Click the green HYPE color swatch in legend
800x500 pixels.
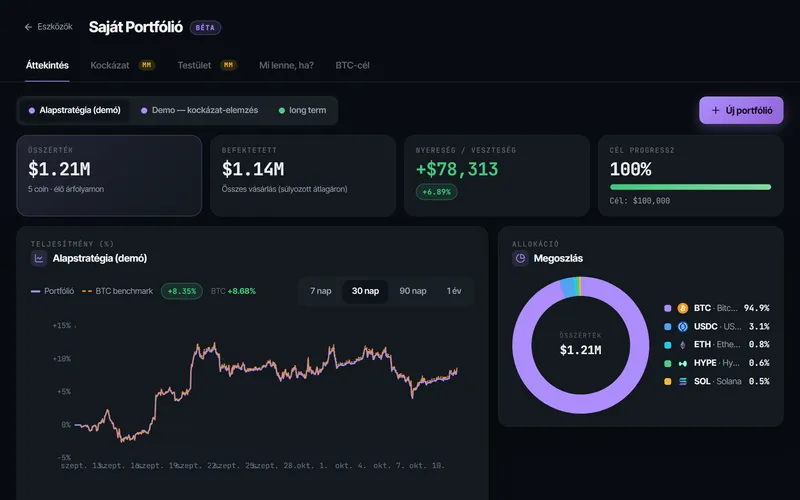(667, 363)
